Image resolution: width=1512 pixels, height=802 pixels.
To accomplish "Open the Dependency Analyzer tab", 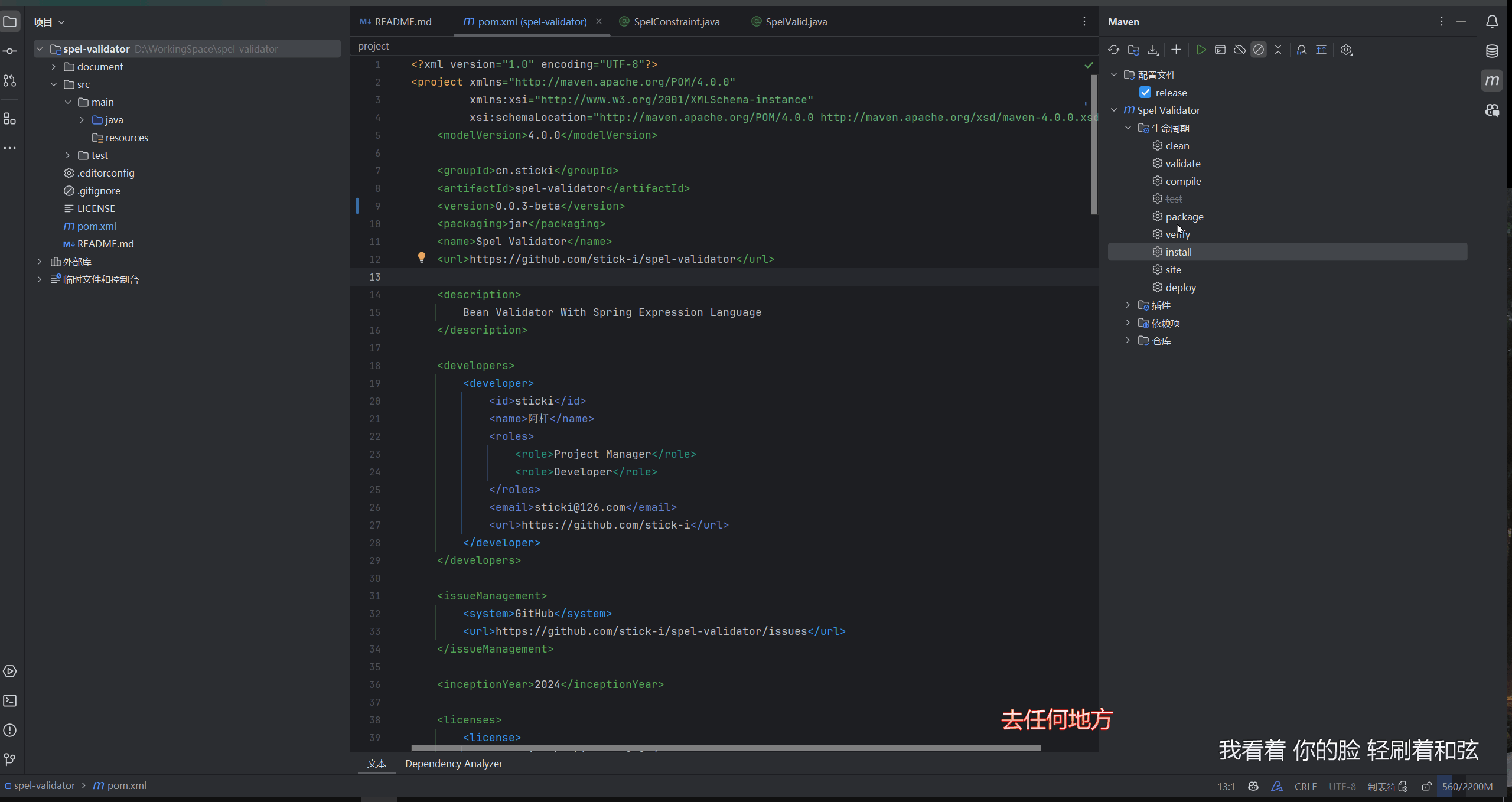I will pyautogui.click(x=453, y=764).
